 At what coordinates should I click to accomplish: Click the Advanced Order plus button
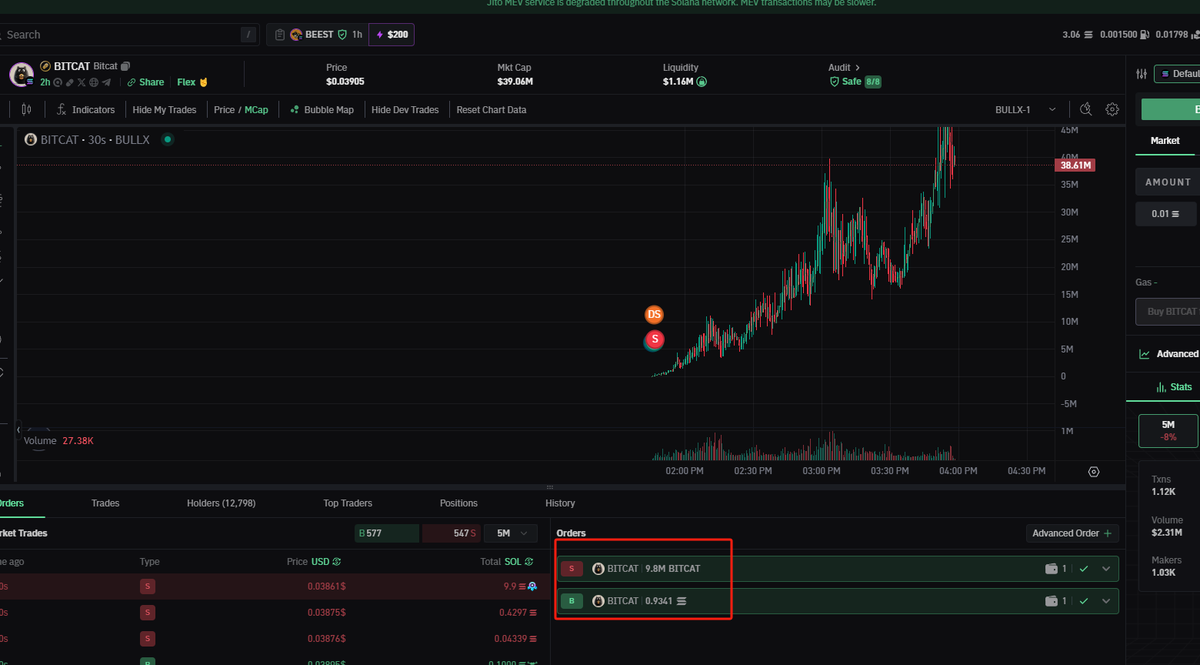click(x=1073, y=534)
